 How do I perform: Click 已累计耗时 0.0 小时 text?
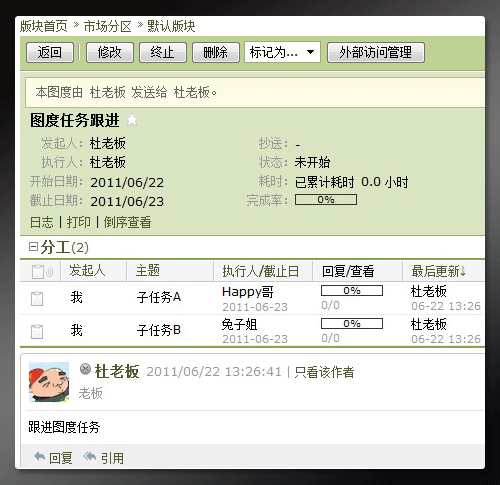coord(352,182)
